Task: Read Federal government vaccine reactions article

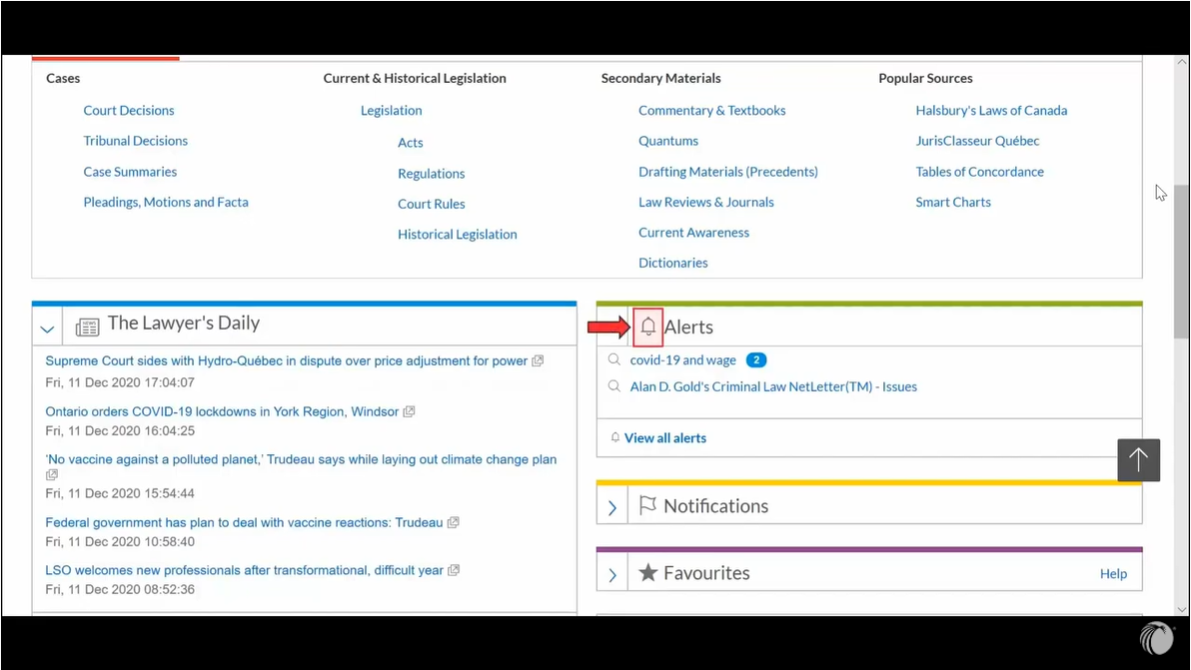Action: (x=244, y=523)
